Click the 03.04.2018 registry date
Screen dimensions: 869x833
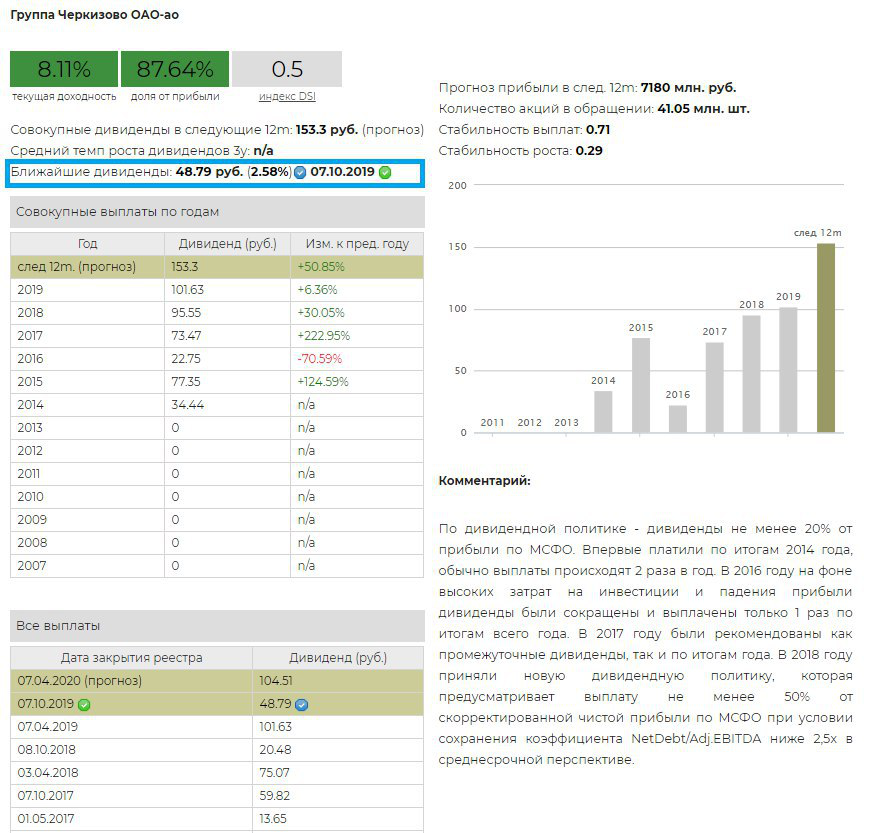pyautogui.click(x=48, y=773)
